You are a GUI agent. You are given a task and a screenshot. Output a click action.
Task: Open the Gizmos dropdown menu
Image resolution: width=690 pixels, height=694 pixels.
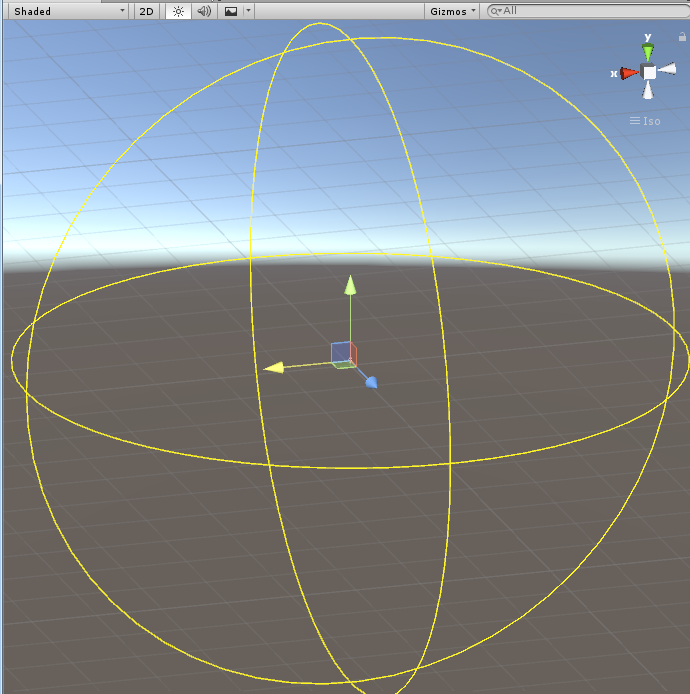pyautogui.click(x=452, y=12)
